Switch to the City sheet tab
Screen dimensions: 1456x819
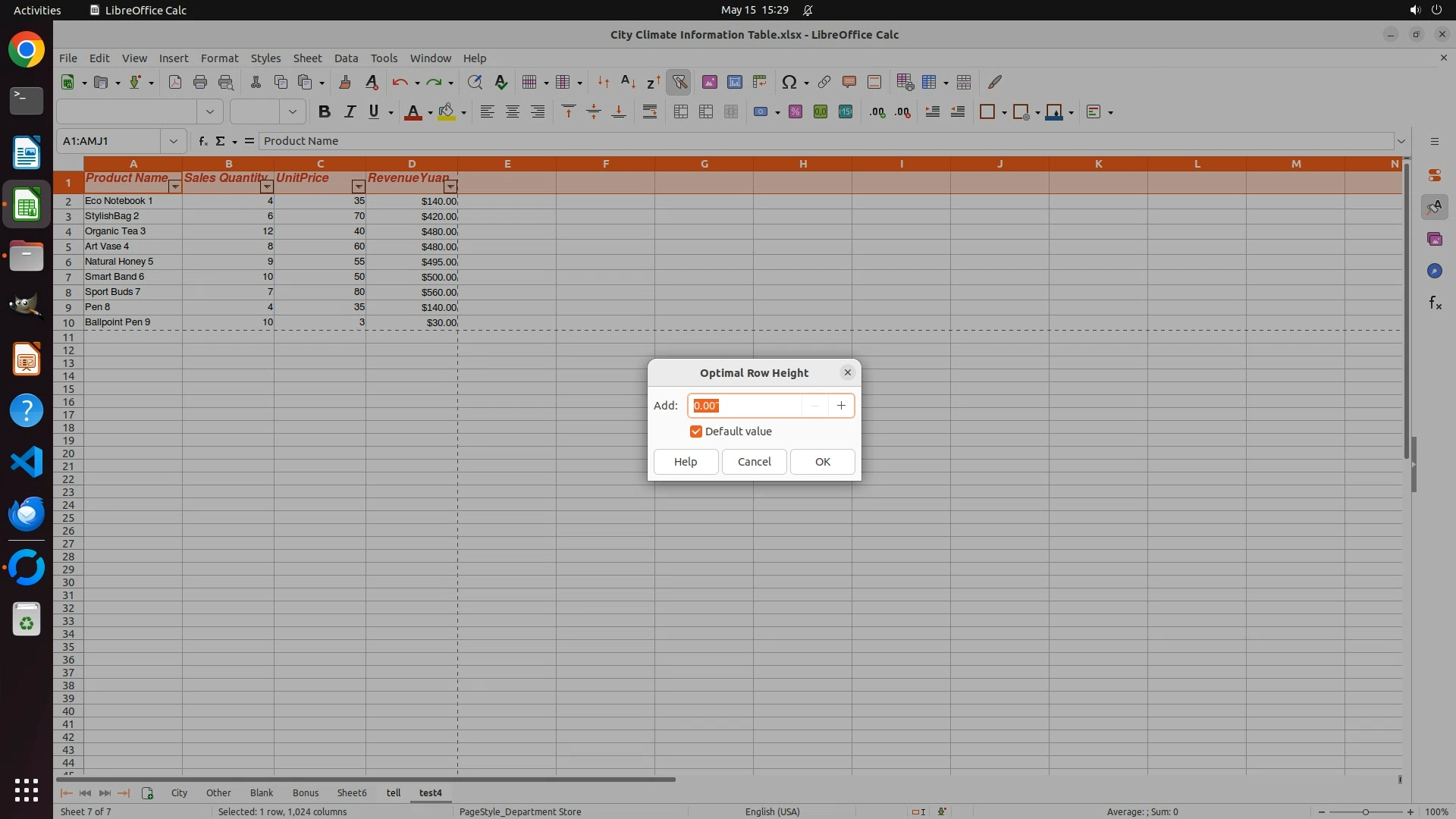[x=179, y=793]
